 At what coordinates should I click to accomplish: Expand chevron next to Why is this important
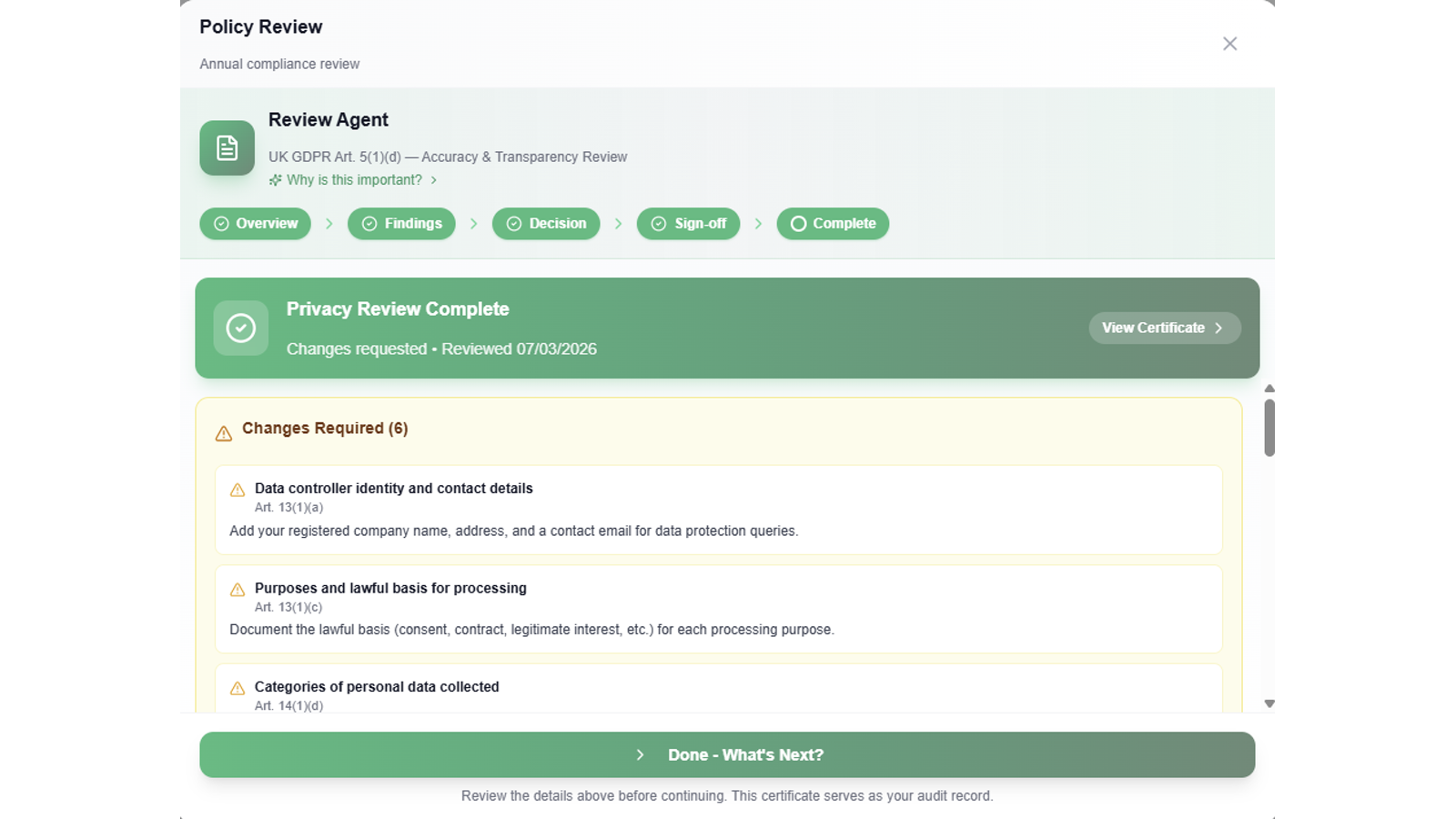click(x=434, y=180)
